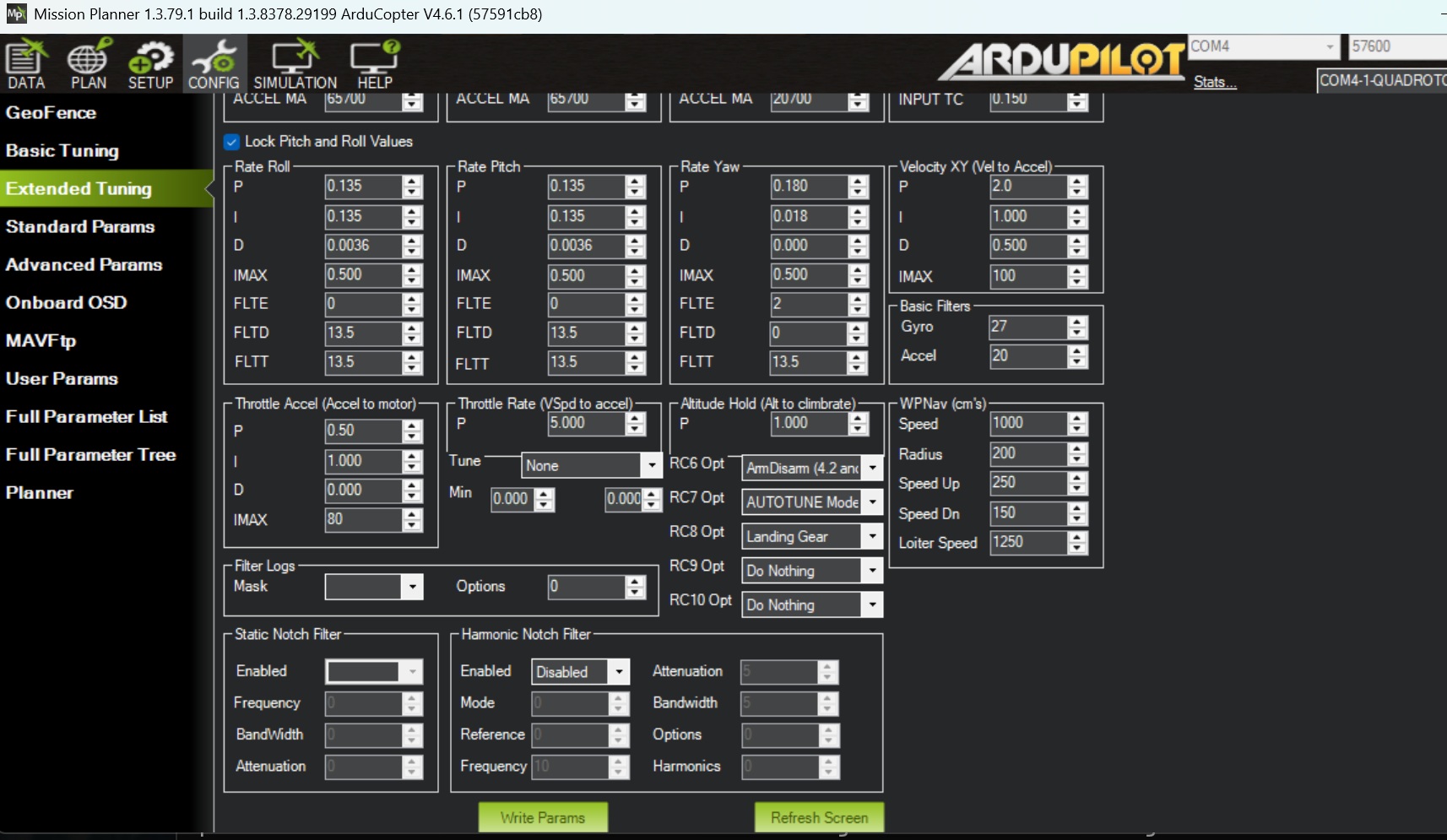Adjust Velocity XY IMAX spinner arrows
Screen dimensions: 1447x840
[x=1077, y=277]
